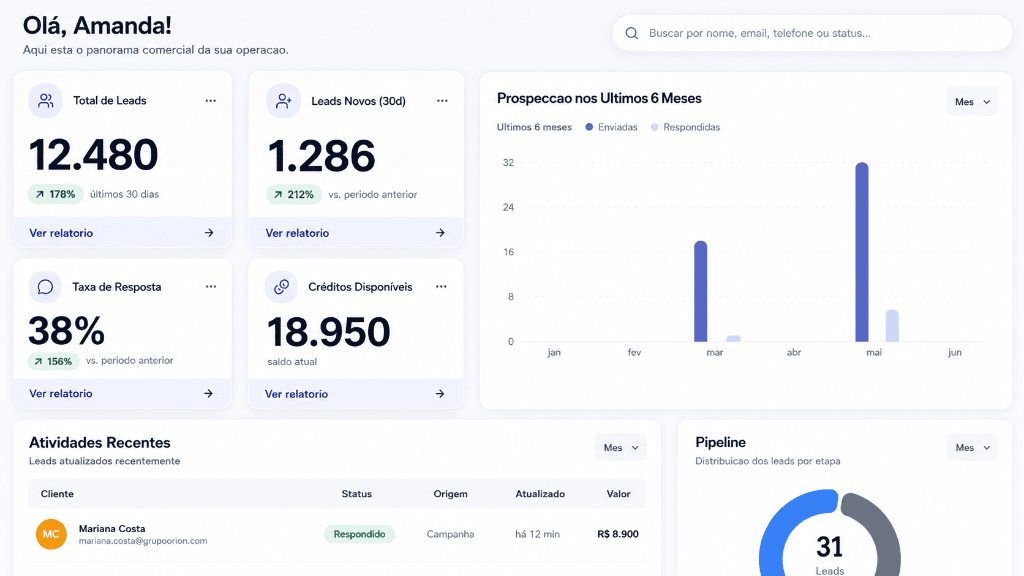Click the R$ 8.900 value cell
This screenshot has height=576, width=1024.
pyautogui.click(x=618, y=534)
